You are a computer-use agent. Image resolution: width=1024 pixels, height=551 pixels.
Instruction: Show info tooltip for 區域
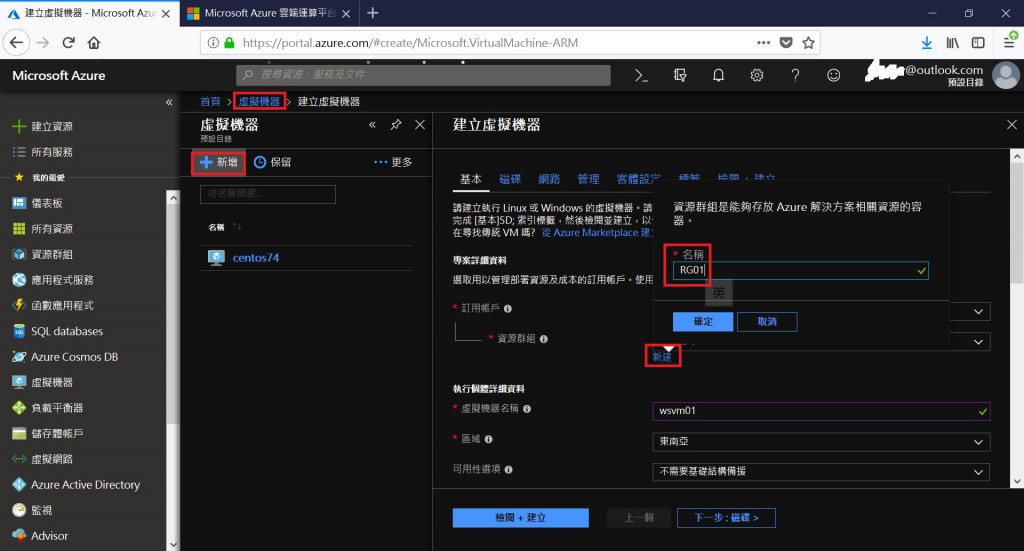click(x=488, y=439)
